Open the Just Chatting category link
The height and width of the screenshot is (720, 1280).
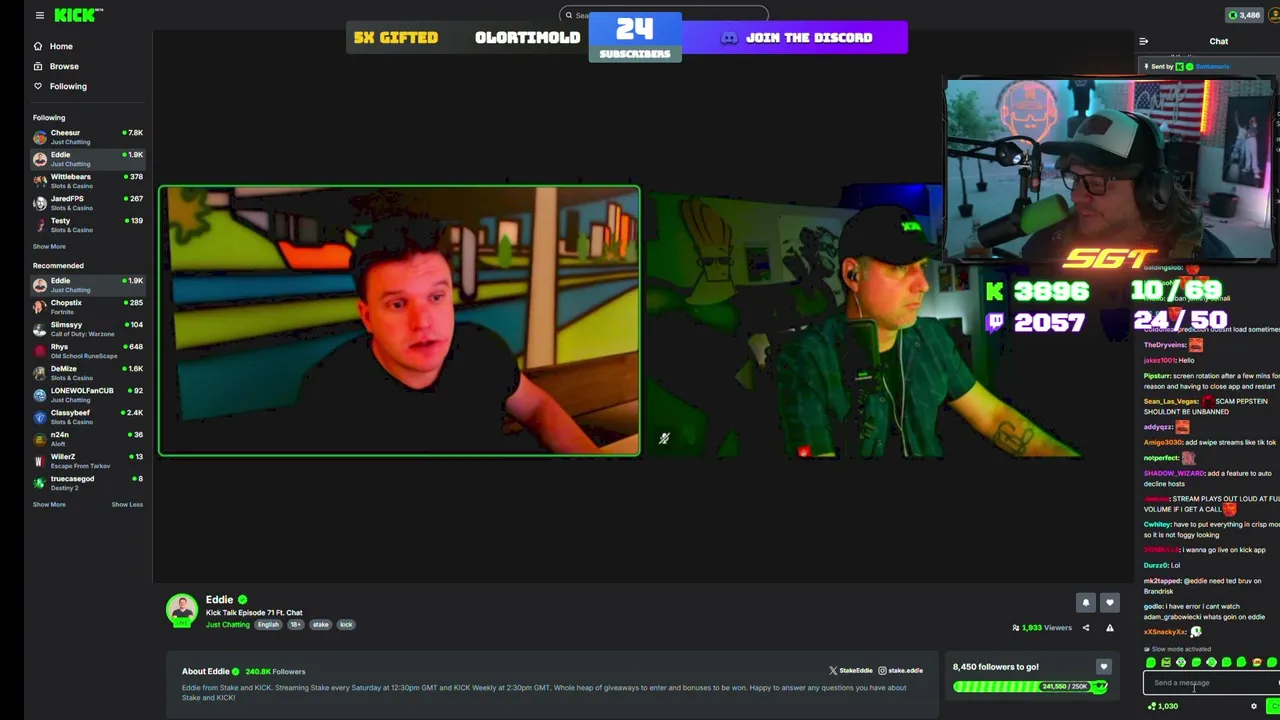(x=228, y=625)
